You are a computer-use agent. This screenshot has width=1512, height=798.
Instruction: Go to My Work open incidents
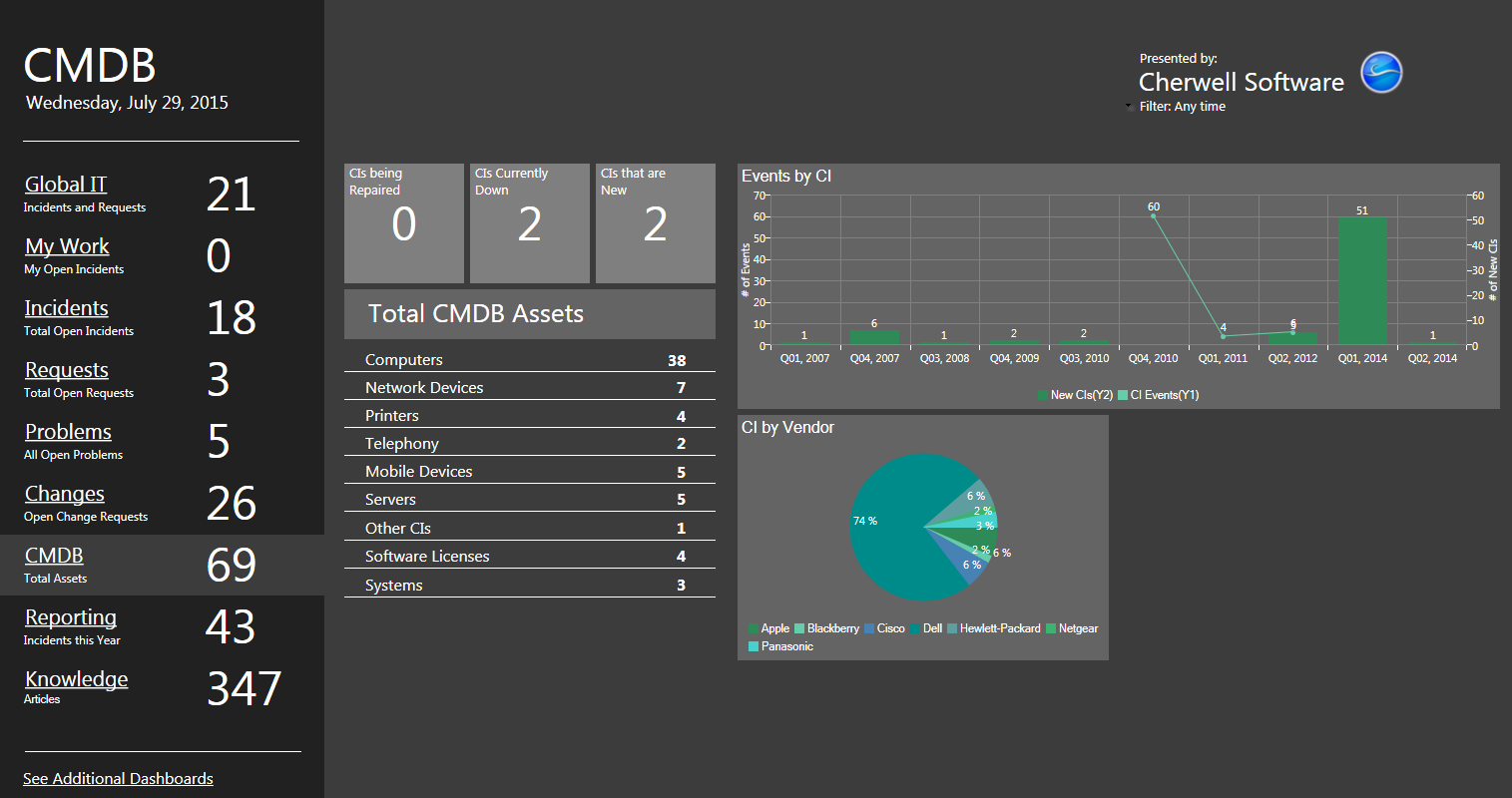(67, 246)
